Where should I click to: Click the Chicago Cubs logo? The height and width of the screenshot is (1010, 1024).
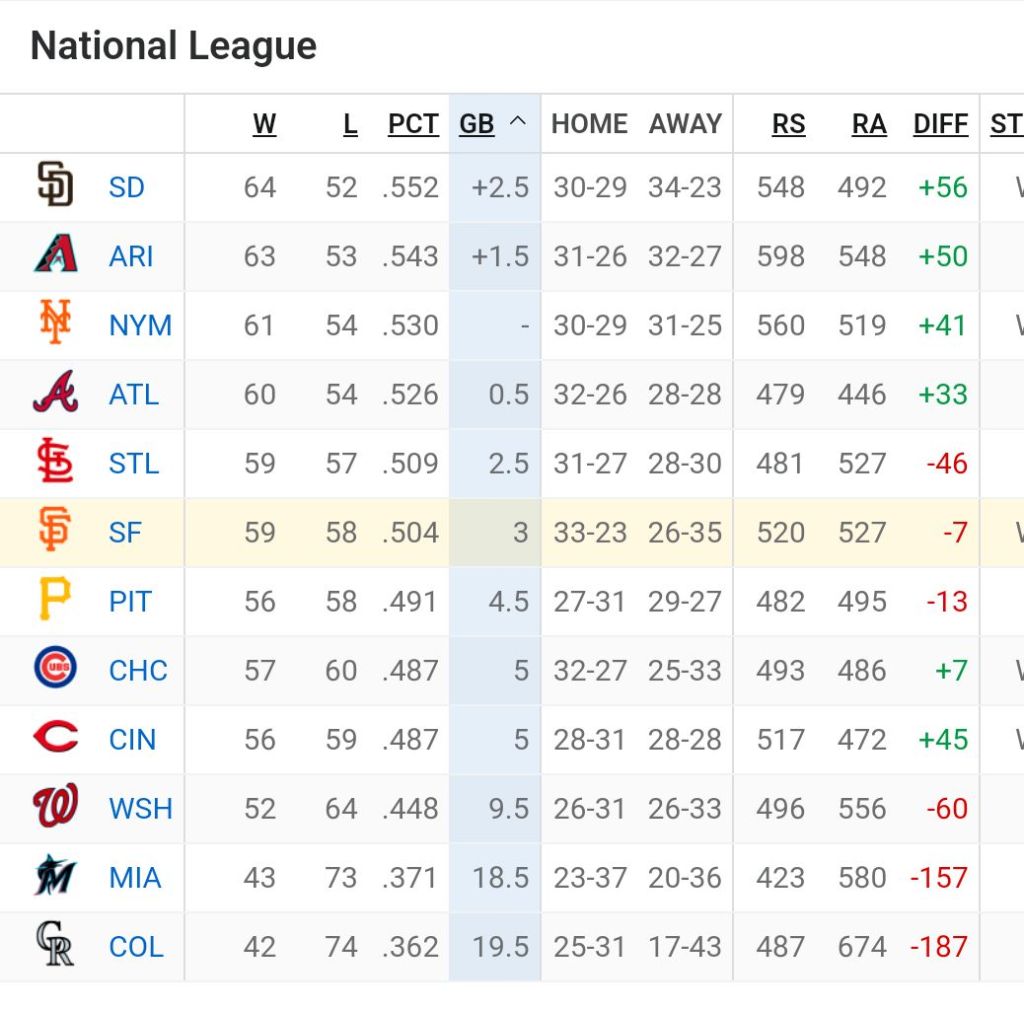[x=55, y=669]
